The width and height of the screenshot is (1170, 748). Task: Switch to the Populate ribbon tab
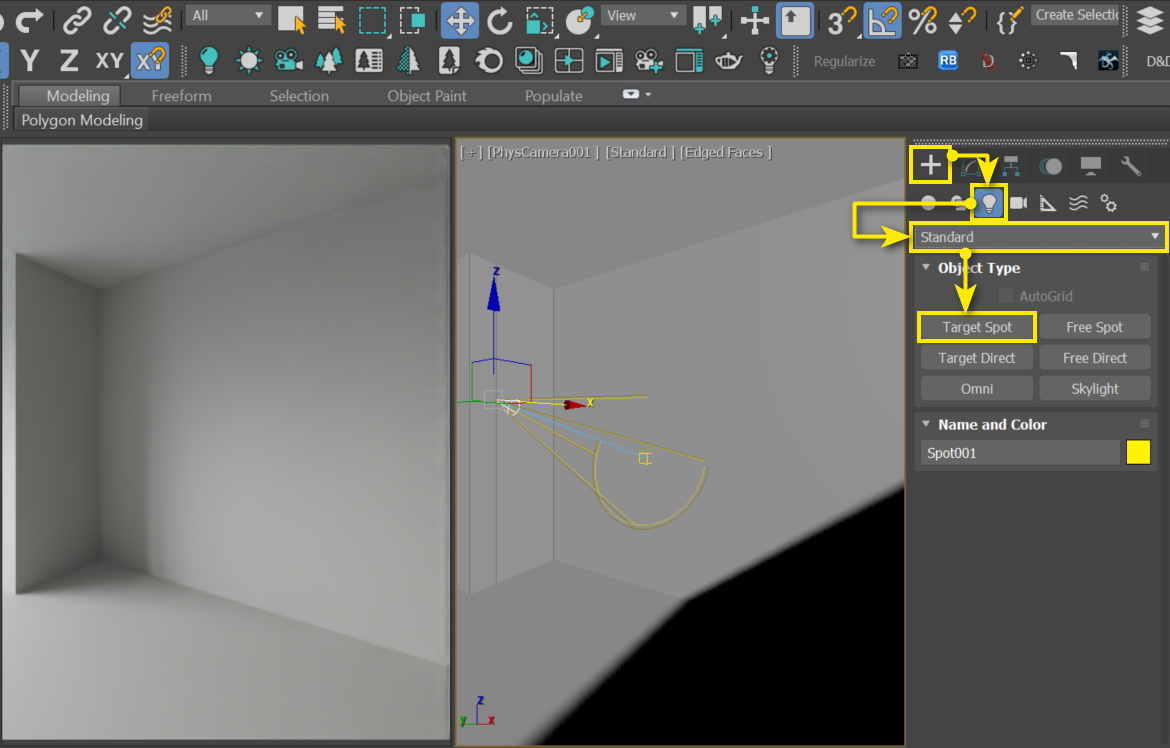(554, 96)
